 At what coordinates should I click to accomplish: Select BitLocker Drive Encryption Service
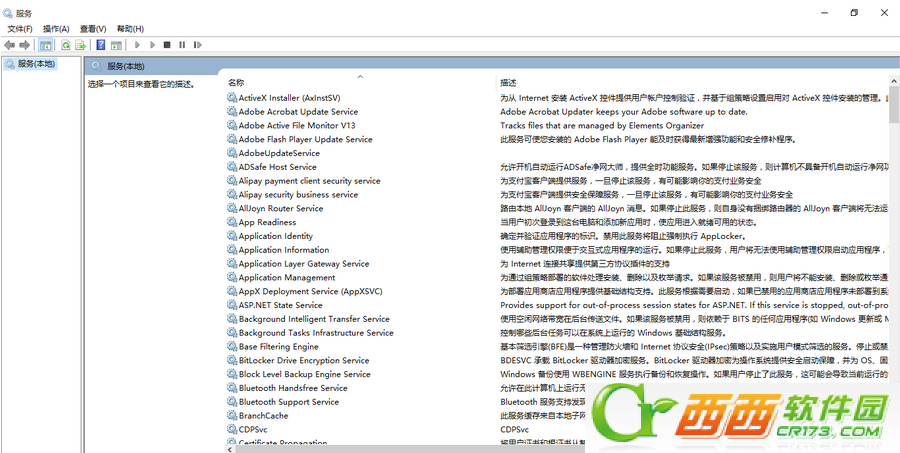[304, 360]
